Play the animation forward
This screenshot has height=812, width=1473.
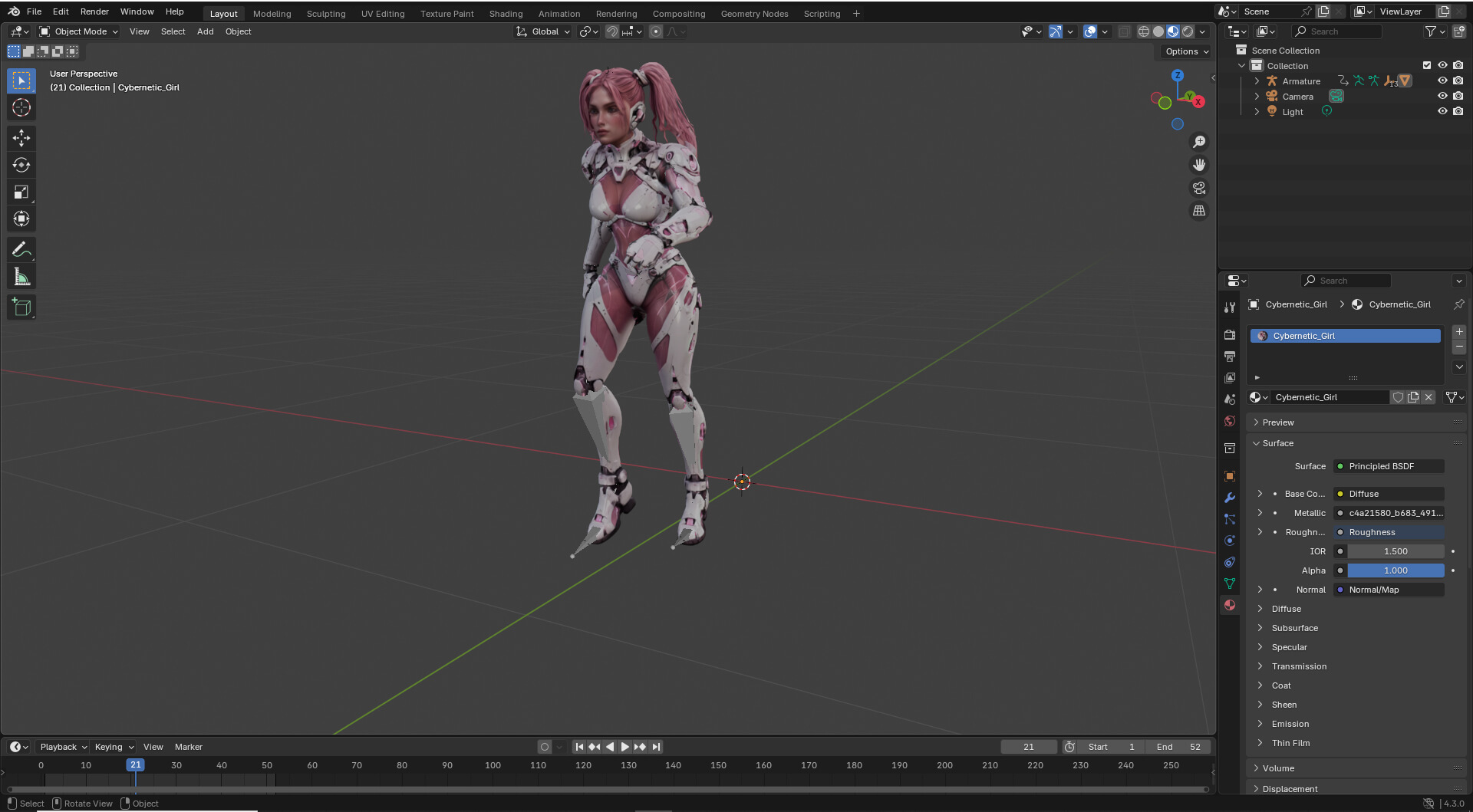pos(625,747)
